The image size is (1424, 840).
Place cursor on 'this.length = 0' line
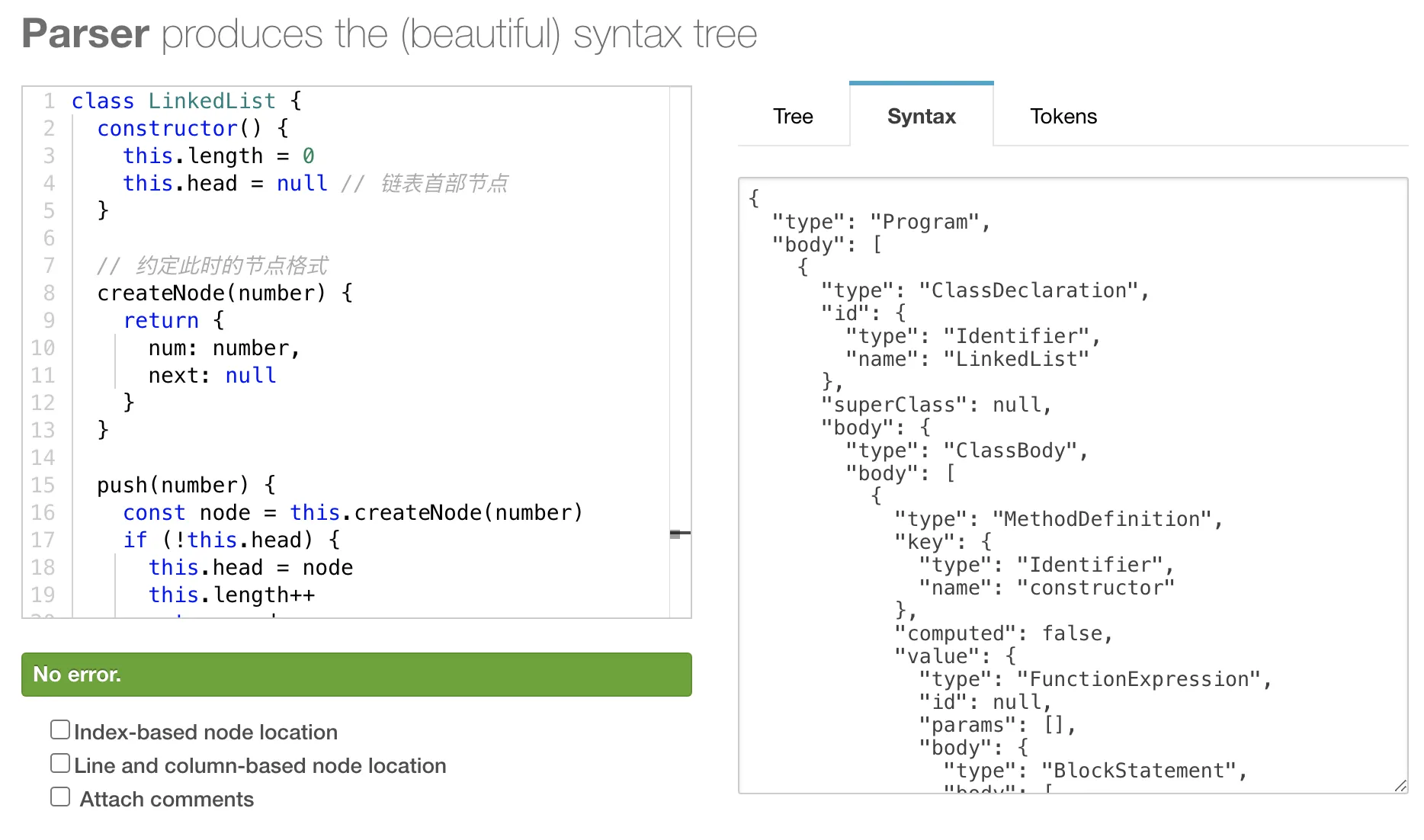pos(219,155)
